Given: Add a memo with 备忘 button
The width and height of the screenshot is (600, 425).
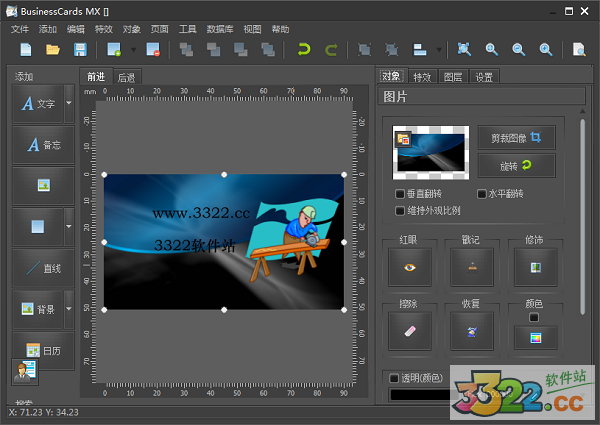Looking at the screenshot, I should [x=43, y=145].
